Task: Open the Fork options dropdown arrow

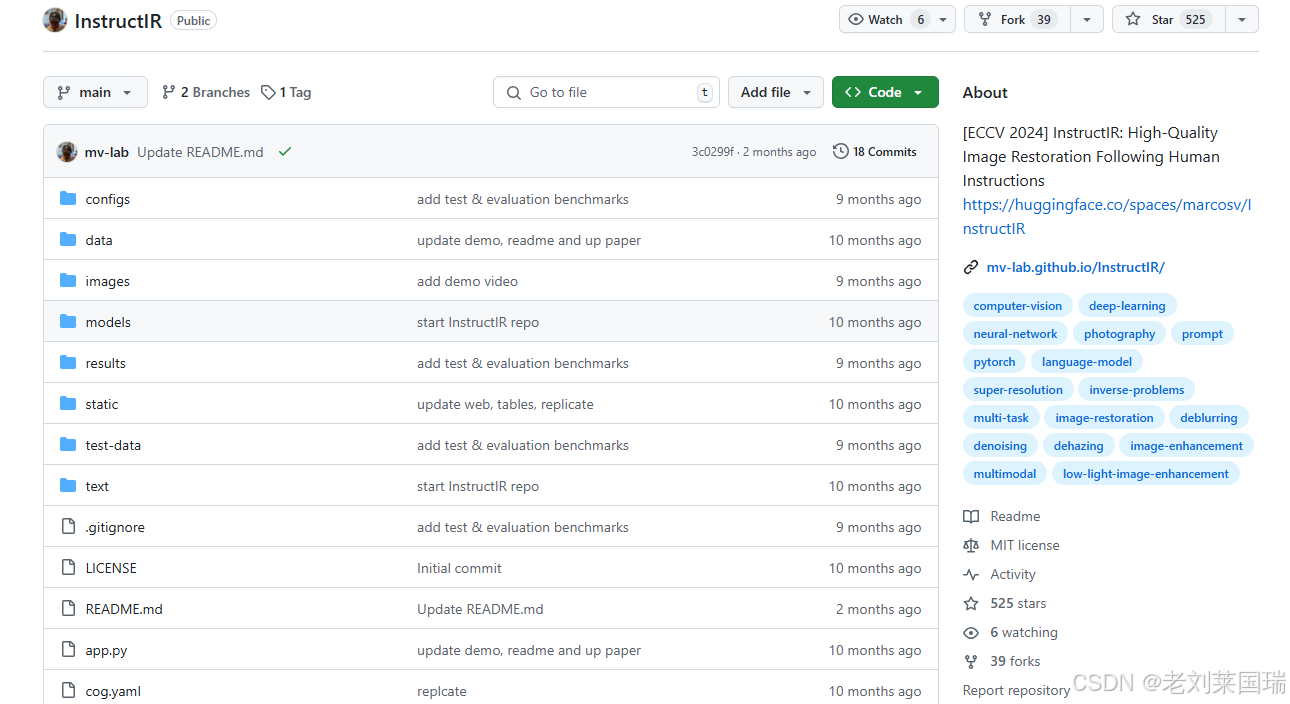Action: click(x=1087, y=19)
